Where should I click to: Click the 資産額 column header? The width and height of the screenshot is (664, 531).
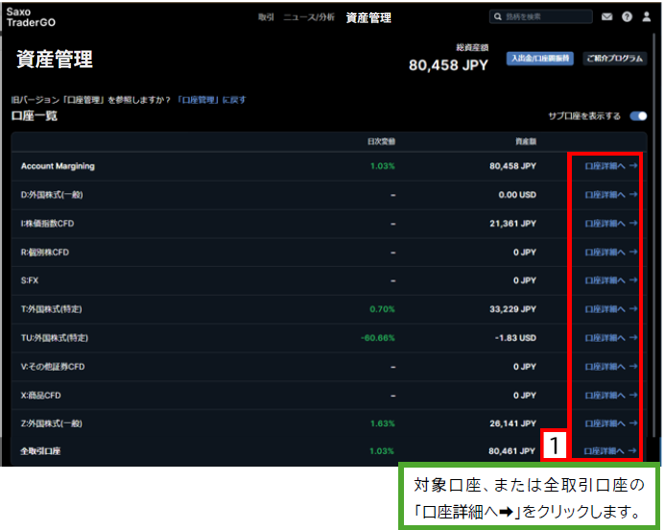tap(526, 141)
